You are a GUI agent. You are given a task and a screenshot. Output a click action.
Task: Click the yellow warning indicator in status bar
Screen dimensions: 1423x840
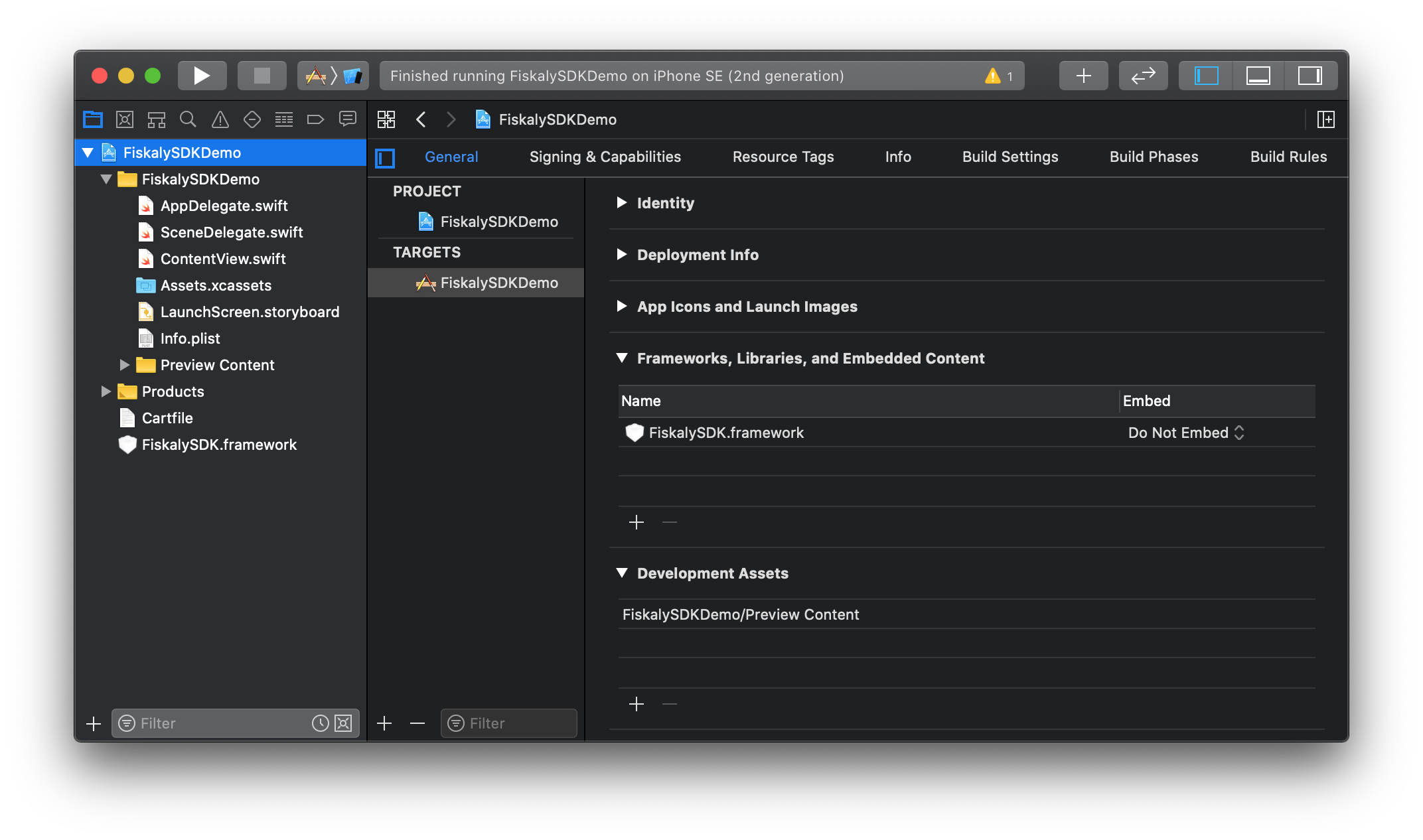click(x=993, y=76)
